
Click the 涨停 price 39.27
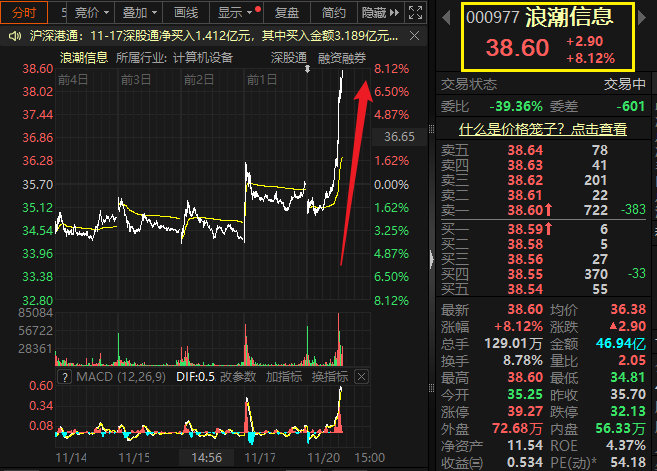pos(525,411)
